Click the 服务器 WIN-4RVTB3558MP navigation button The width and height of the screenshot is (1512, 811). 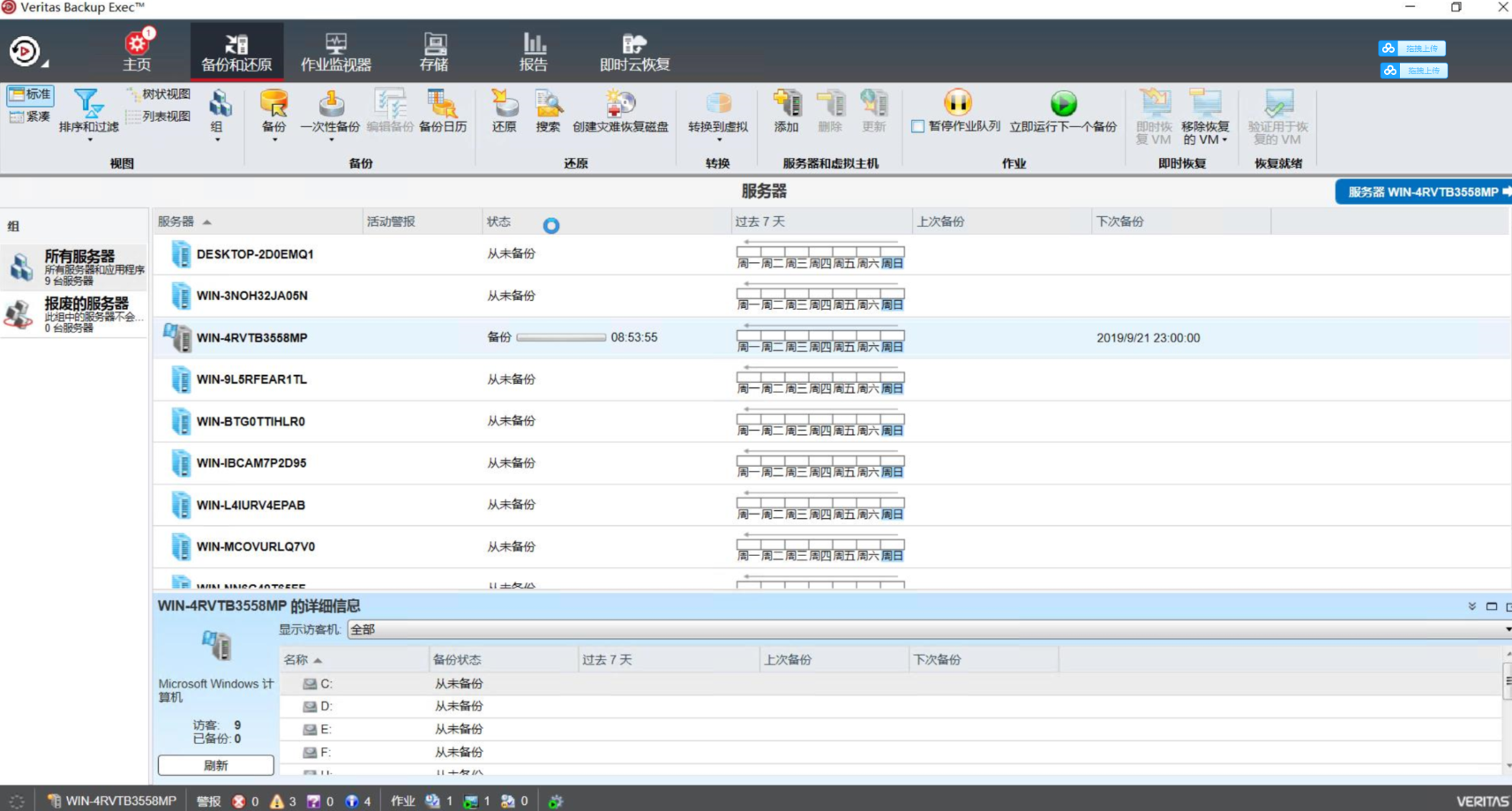[x=1423, y=191]
